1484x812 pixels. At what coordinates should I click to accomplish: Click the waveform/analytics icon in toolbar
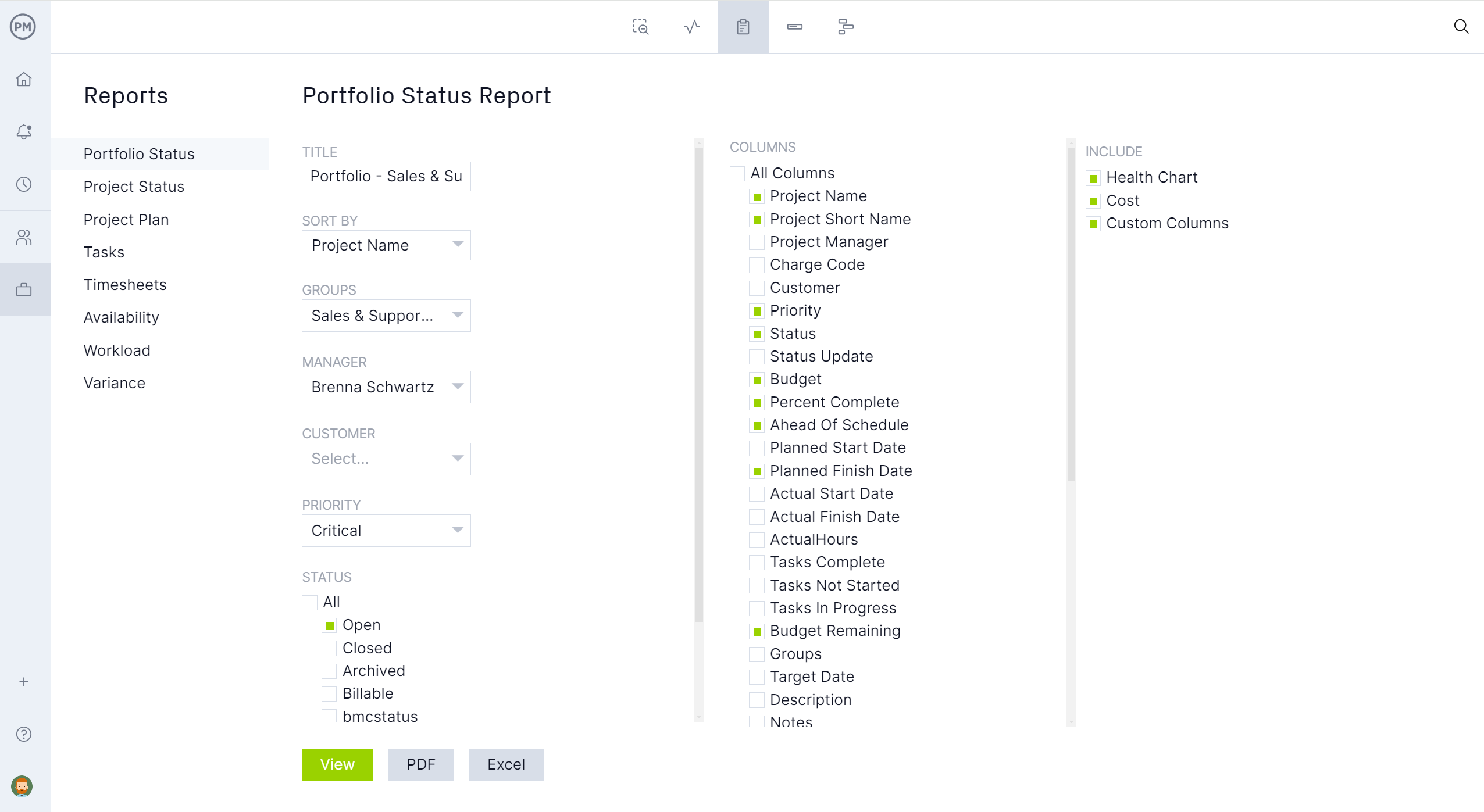tap(693, 27)
